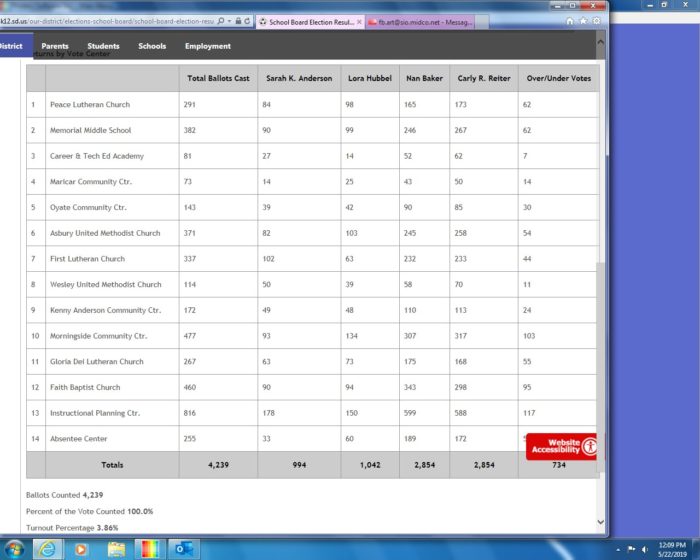Click the Lora Hubbel column header

coord(370,78)
